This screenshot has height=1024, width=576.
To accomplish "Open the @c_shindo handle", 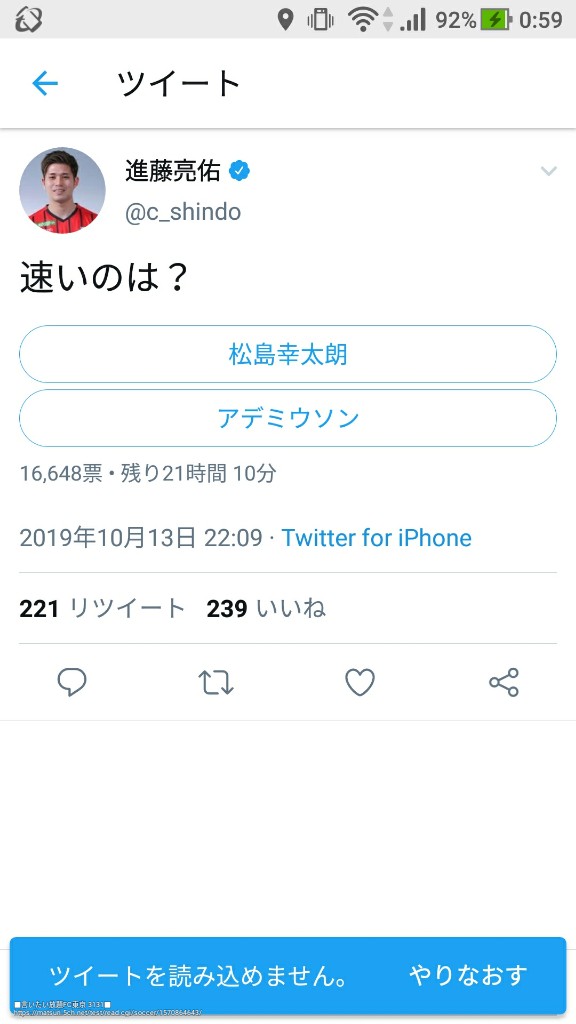I will click(183, 212).
